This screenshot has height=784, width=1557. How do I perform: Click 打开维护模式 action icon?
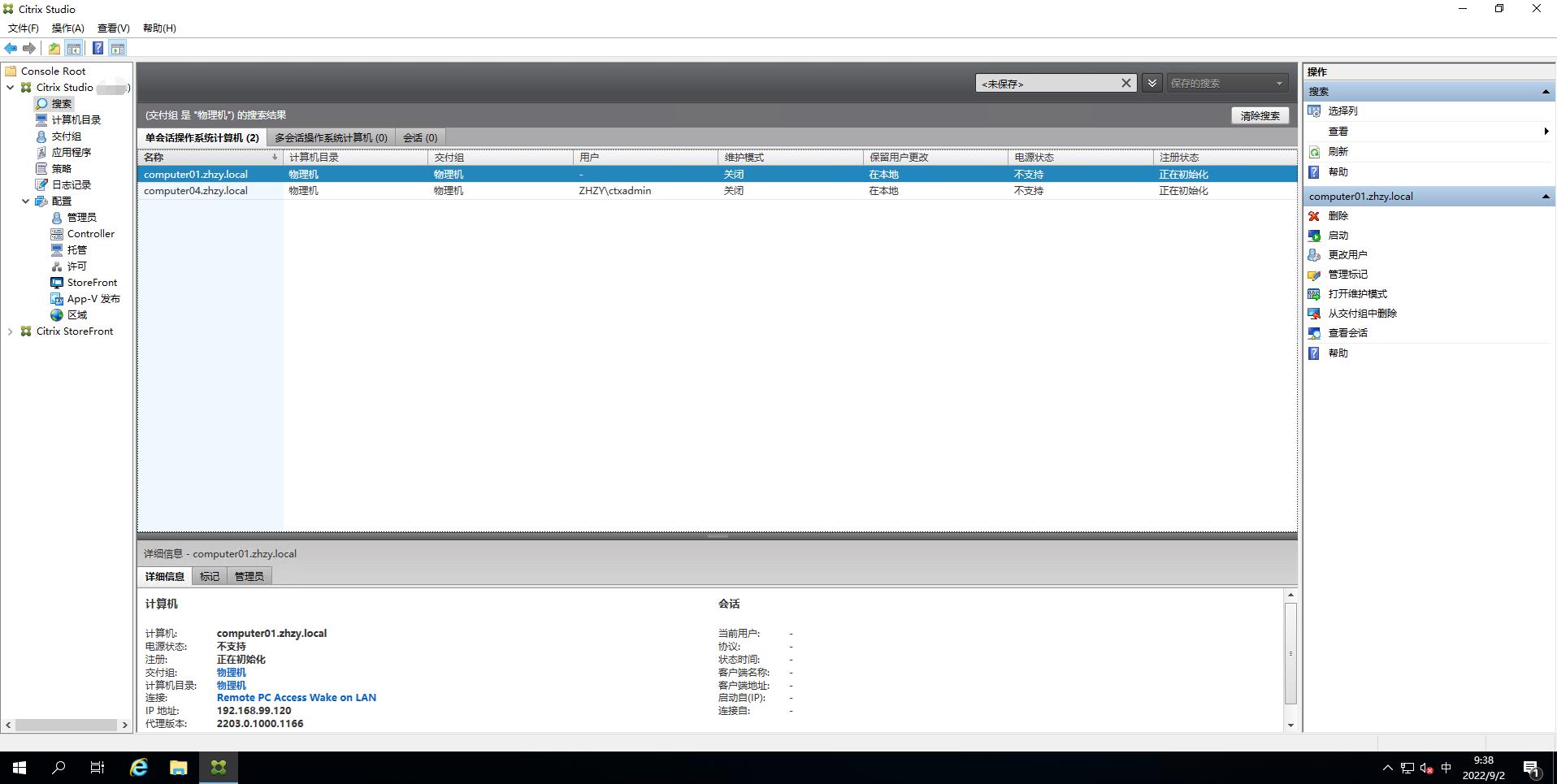1314,293
